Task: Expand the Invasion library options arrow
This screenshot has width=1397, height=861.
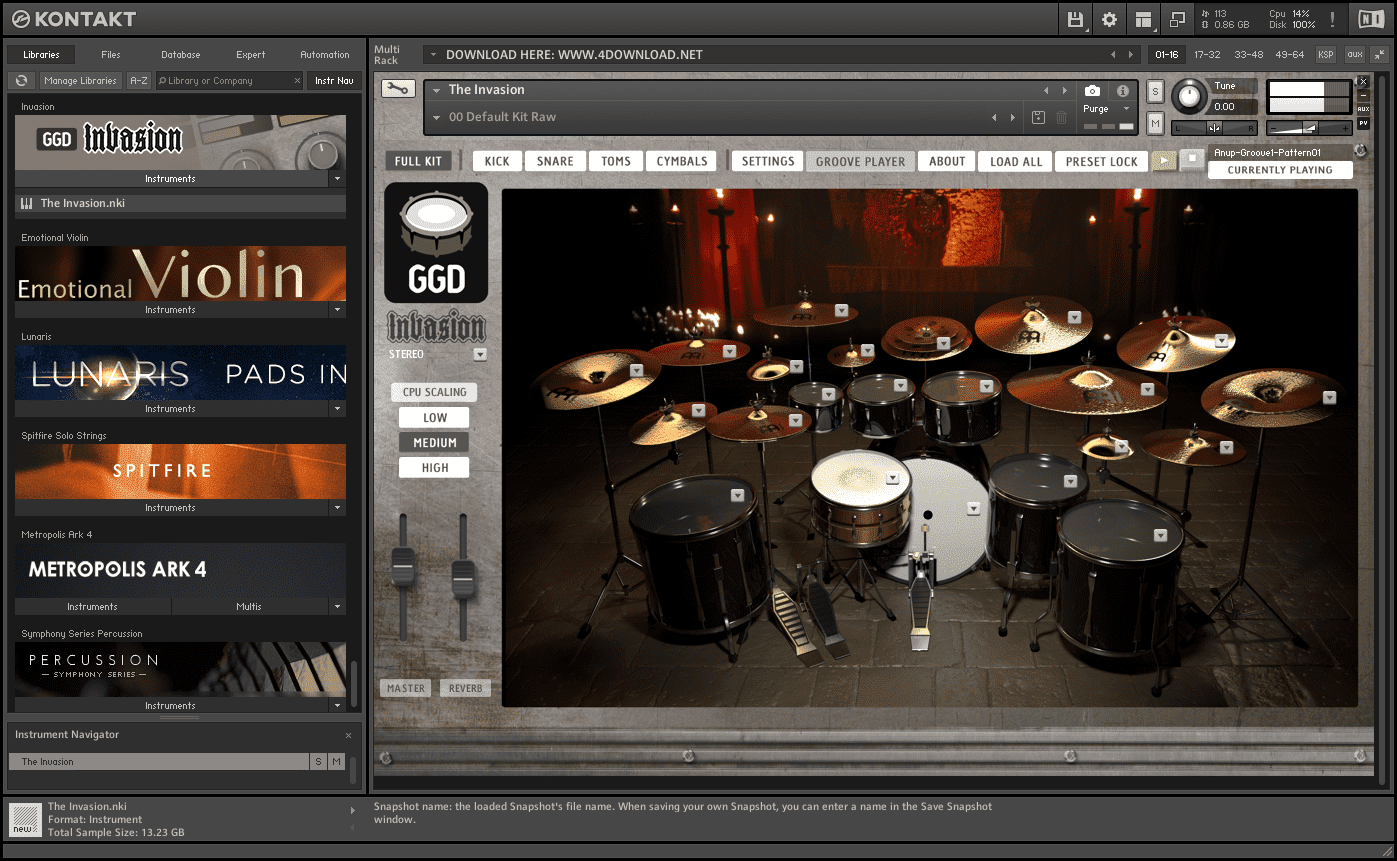Action: tap(338, 179)
